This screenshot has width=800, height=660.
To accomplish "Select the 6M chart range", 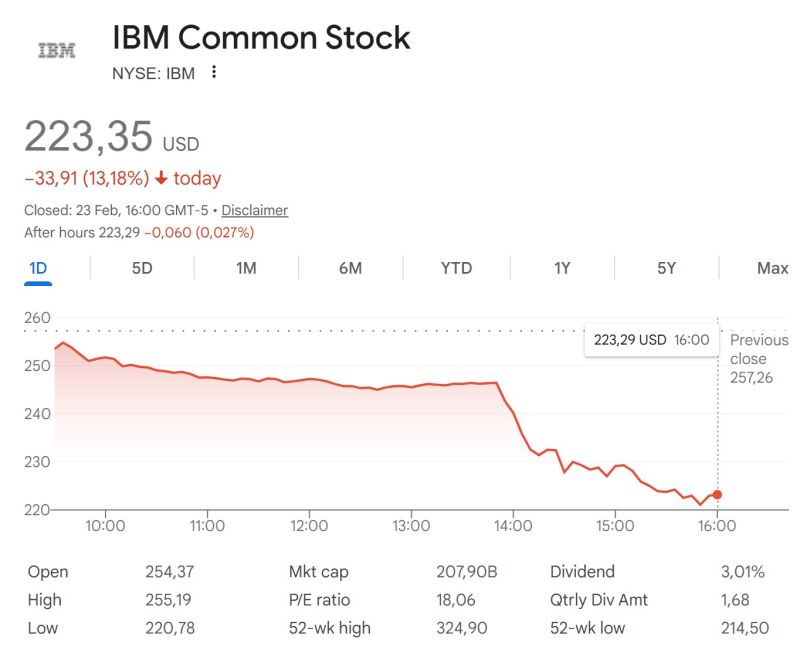I will pyautogui.click(x=351, y=268).
